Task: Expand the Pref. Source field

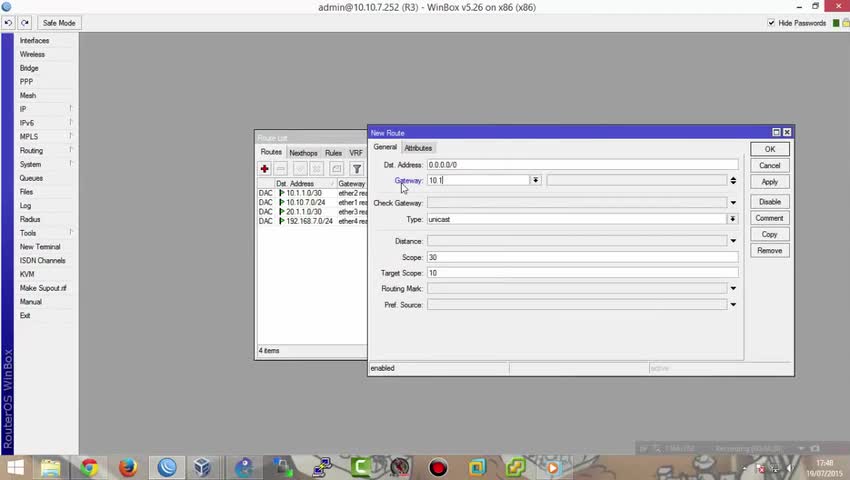Action: coord(733,305)
